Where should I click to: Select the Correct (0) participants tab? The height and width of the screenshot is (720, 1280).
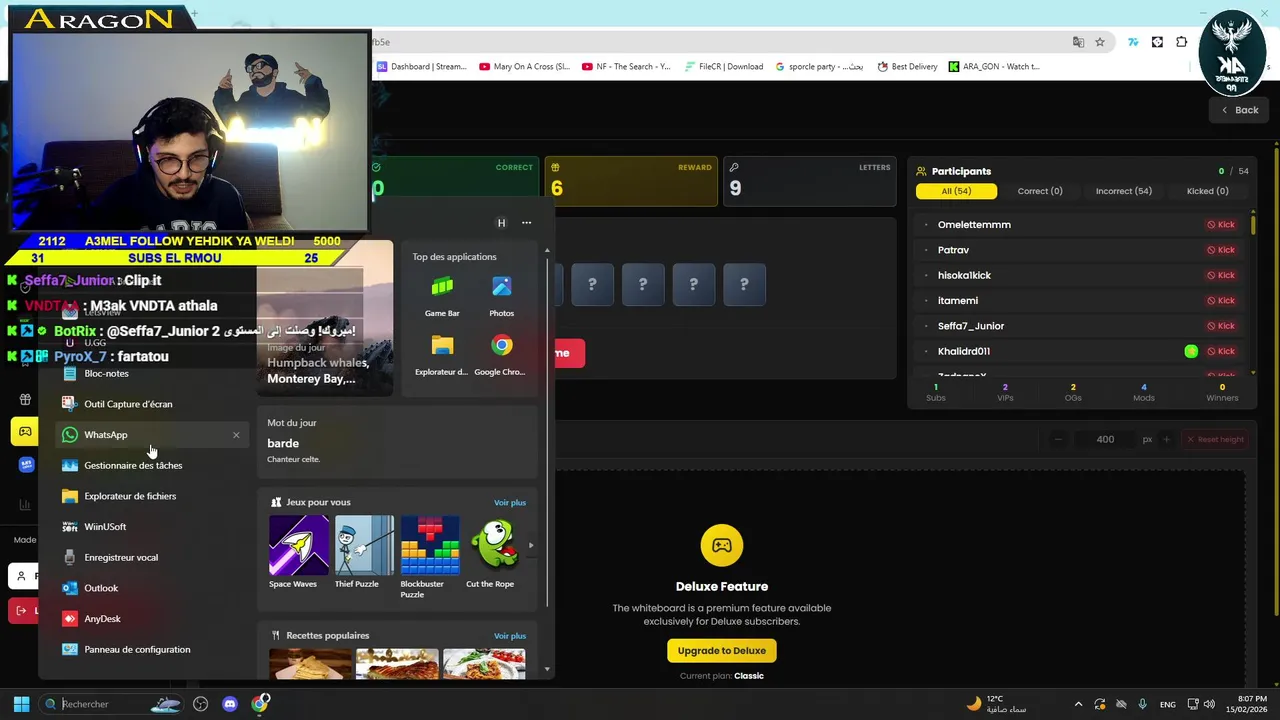tap(1040, 191)
